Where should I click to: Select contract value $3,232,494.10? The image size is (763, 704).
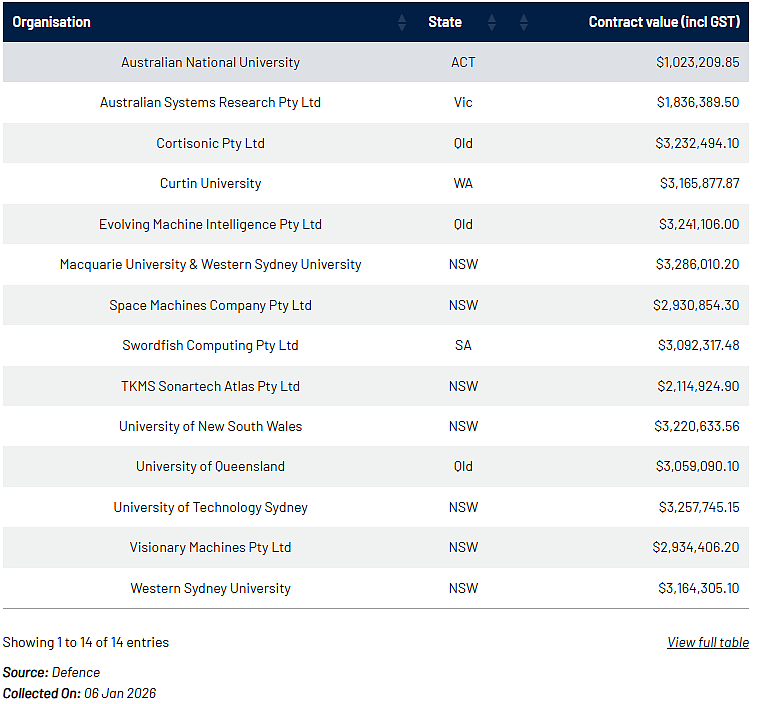click(697, 143)
